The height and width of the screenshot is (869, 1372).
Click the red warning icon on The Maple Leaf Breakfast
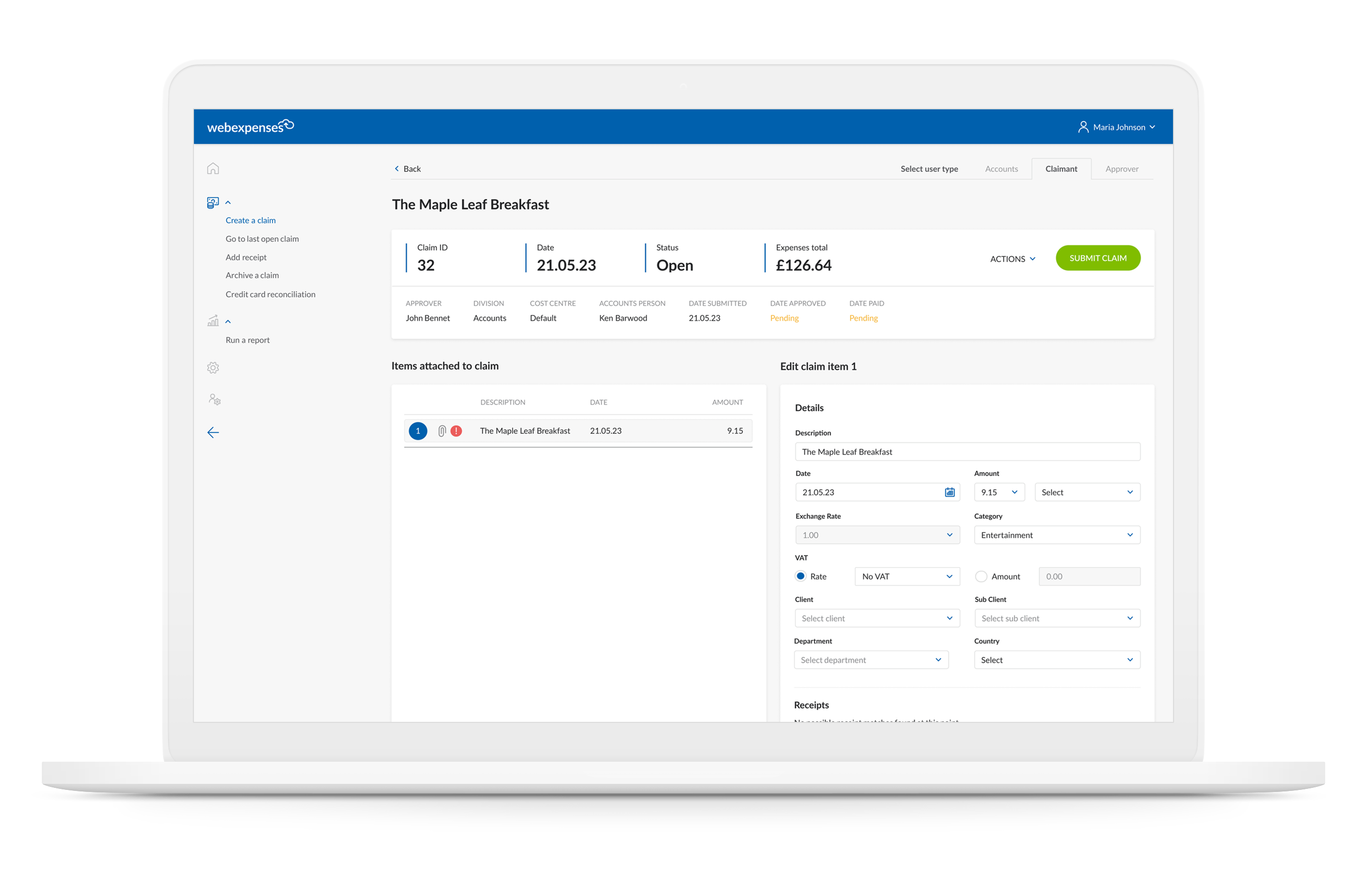[456, 431]
